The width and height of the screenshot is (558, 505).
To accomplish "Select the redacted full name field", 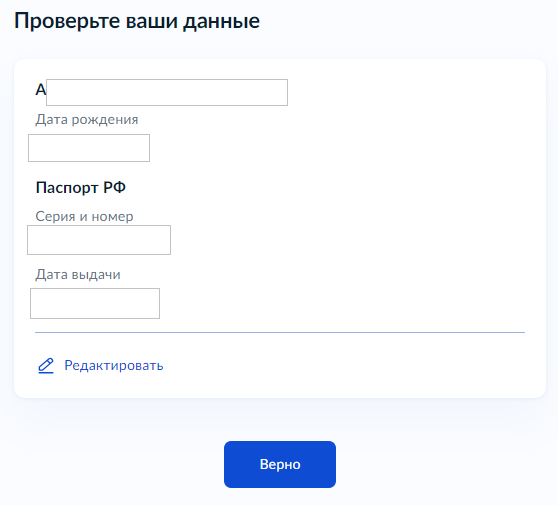I will (167, 93).
